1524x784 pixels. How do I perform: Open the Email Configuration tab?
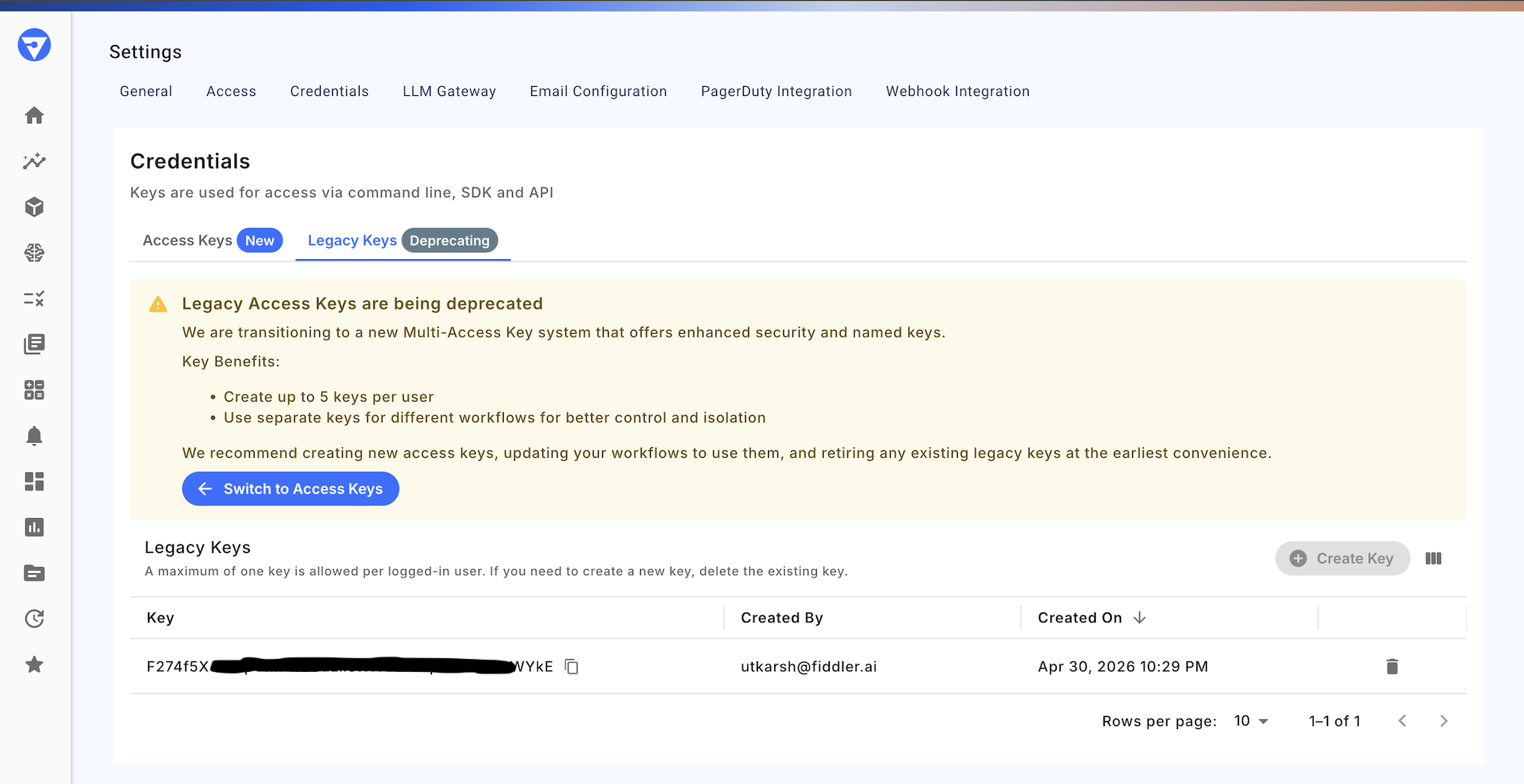pos(598,91)
